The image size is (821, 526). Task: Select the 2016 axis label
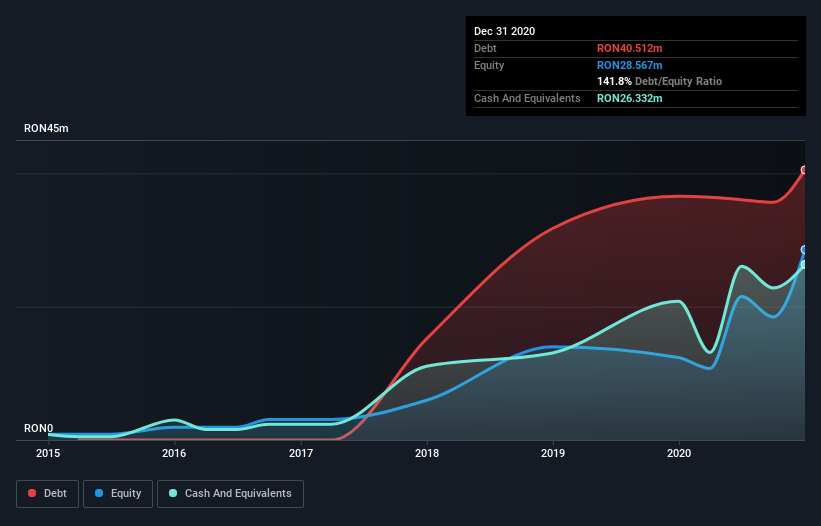[x=174, y=453]
